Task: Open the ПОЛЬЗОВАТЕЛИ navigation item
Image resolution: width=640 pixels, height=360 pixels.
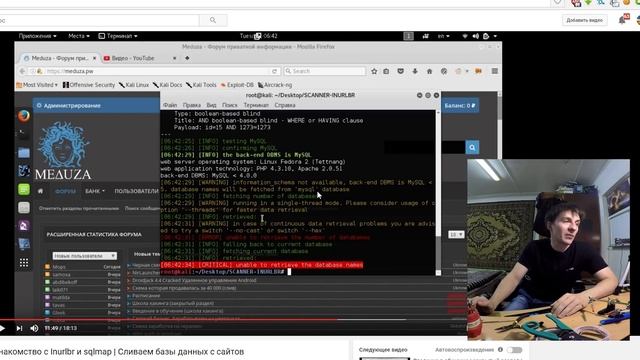Action: point(136,191)
